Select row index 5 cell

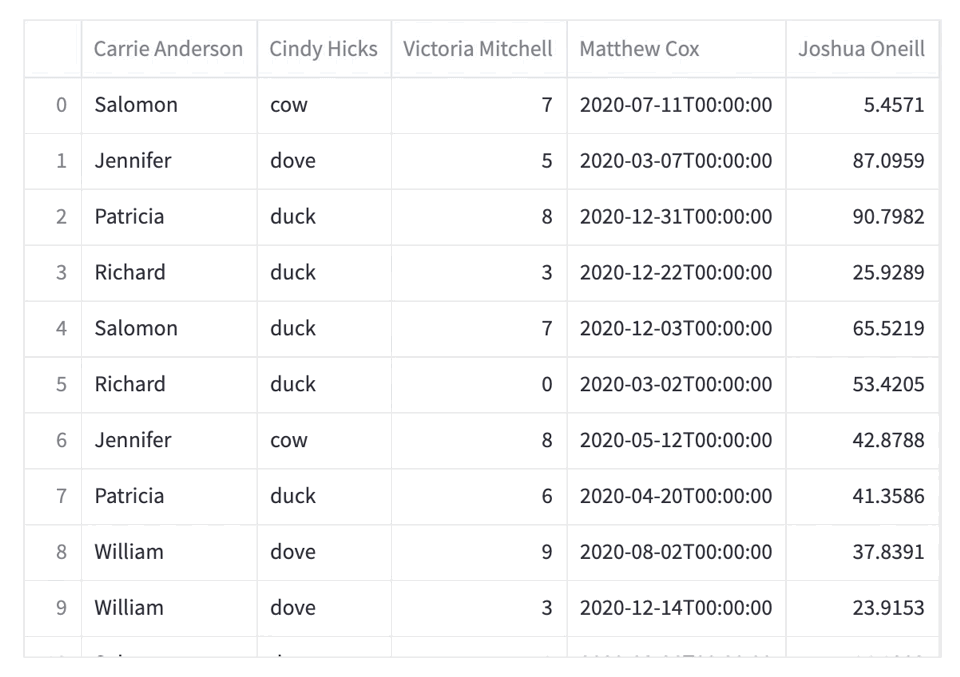[x=53, y=384]
